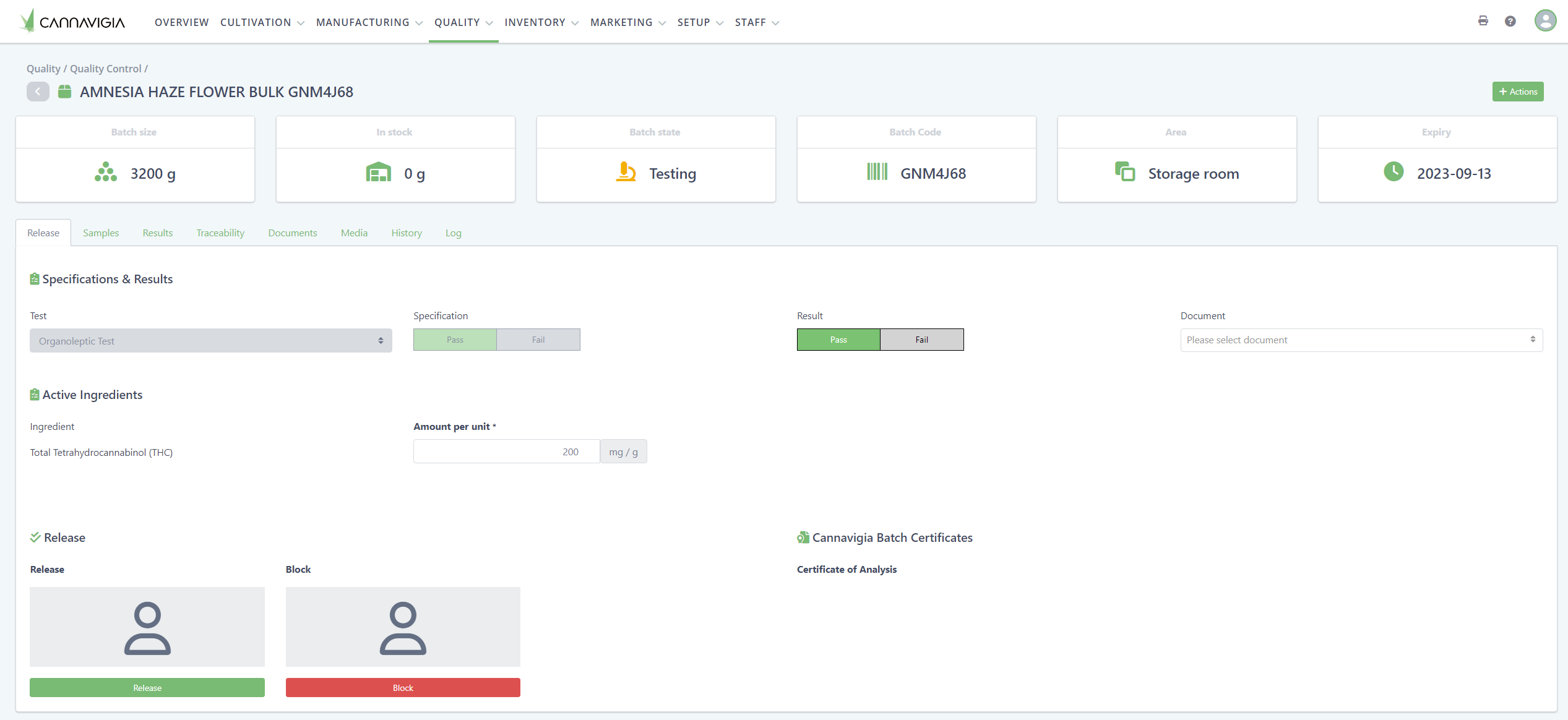Click the barcode icon in Batch Code card
This screenshot has width=1568, height=720.
(x=877, y=172)
